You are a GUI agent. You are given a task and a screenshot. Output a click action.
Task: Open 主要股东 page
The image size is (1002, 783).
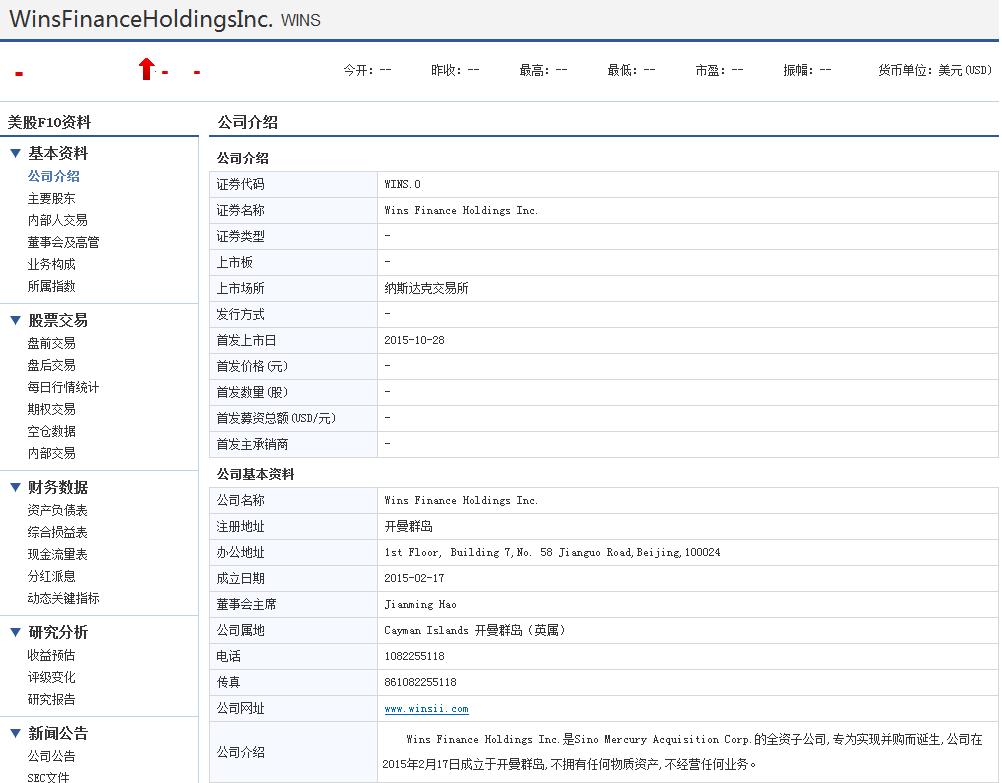[x=51, y=198]
